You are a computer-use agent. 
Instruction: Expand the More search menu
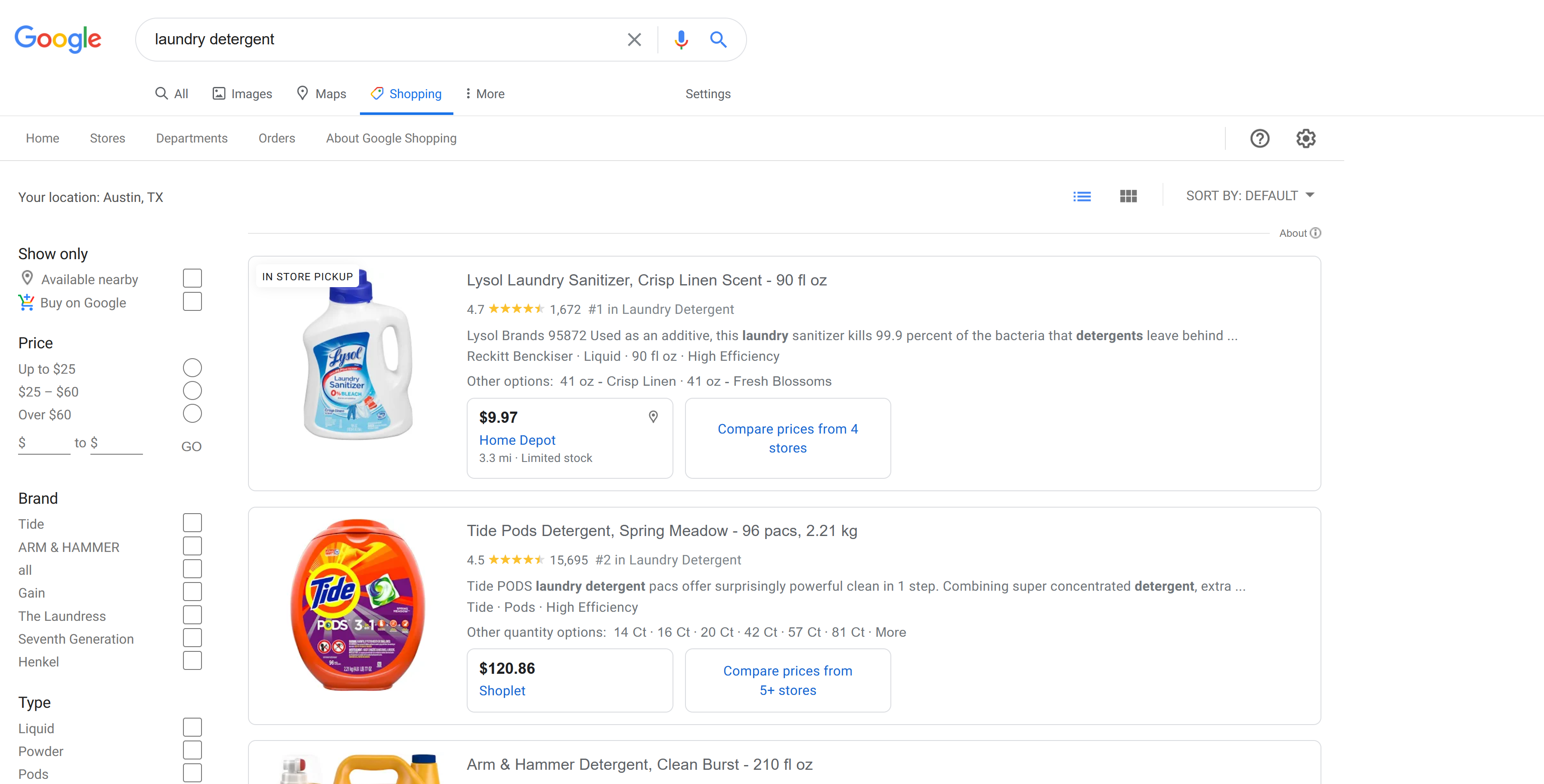[486, 94]
